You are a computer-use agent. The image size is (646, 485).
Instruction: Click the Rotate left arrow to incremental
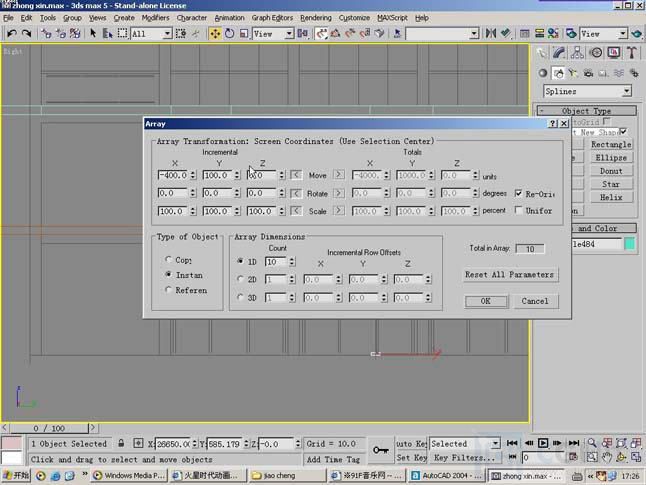click(x=296, y=193)
